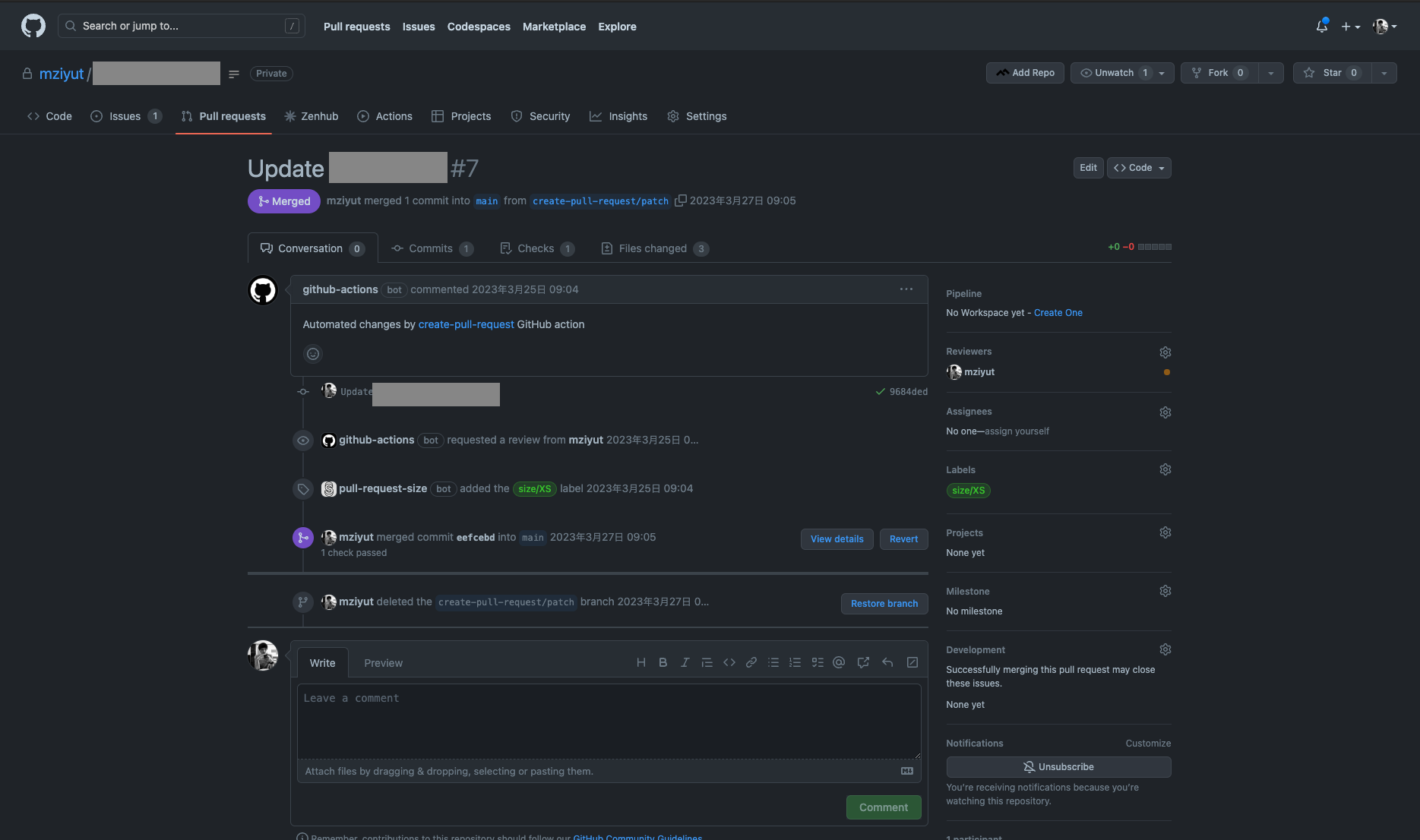Switch to the Commits tab
This screenshot has height=840, width=1420.
(x=432, y=248)
